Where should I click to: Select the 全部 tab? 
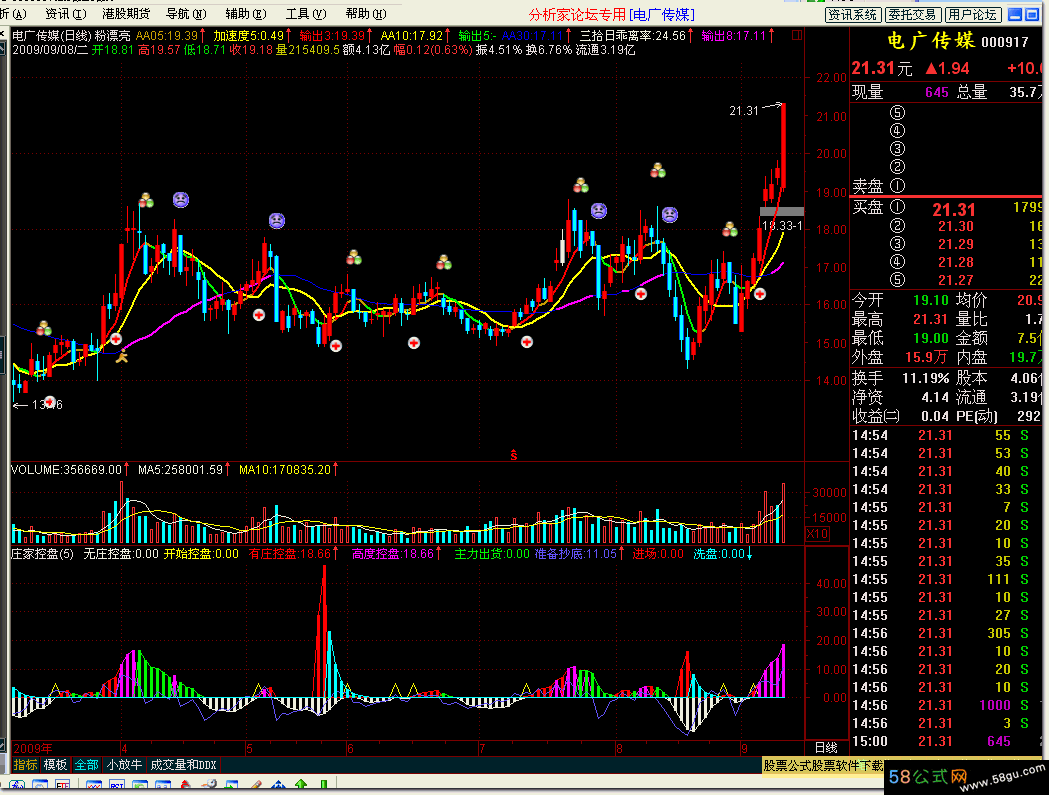tap(86, 765)
